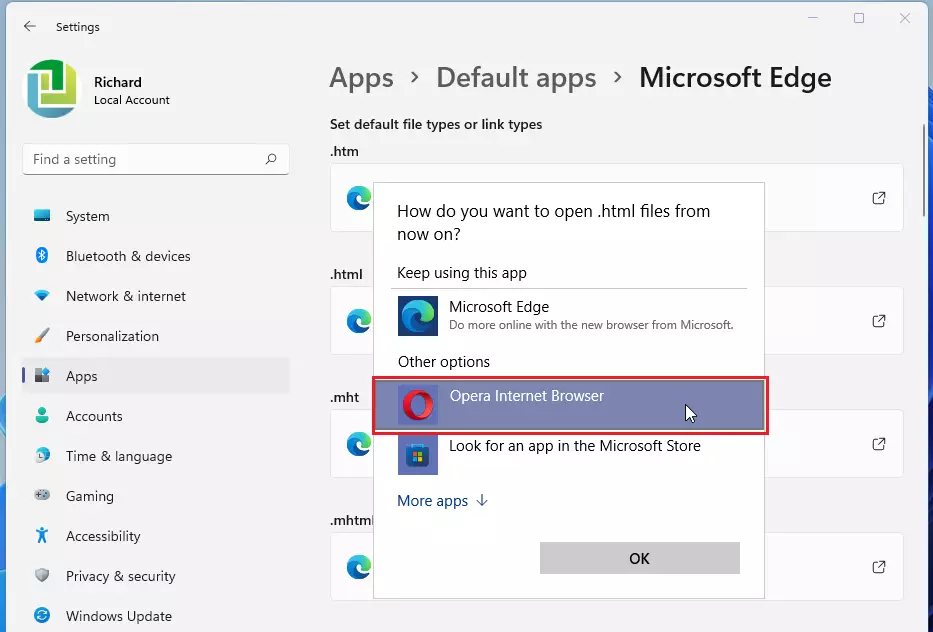
Task: Click the Windows Update sync icon
Action: (x=42, y=615)
